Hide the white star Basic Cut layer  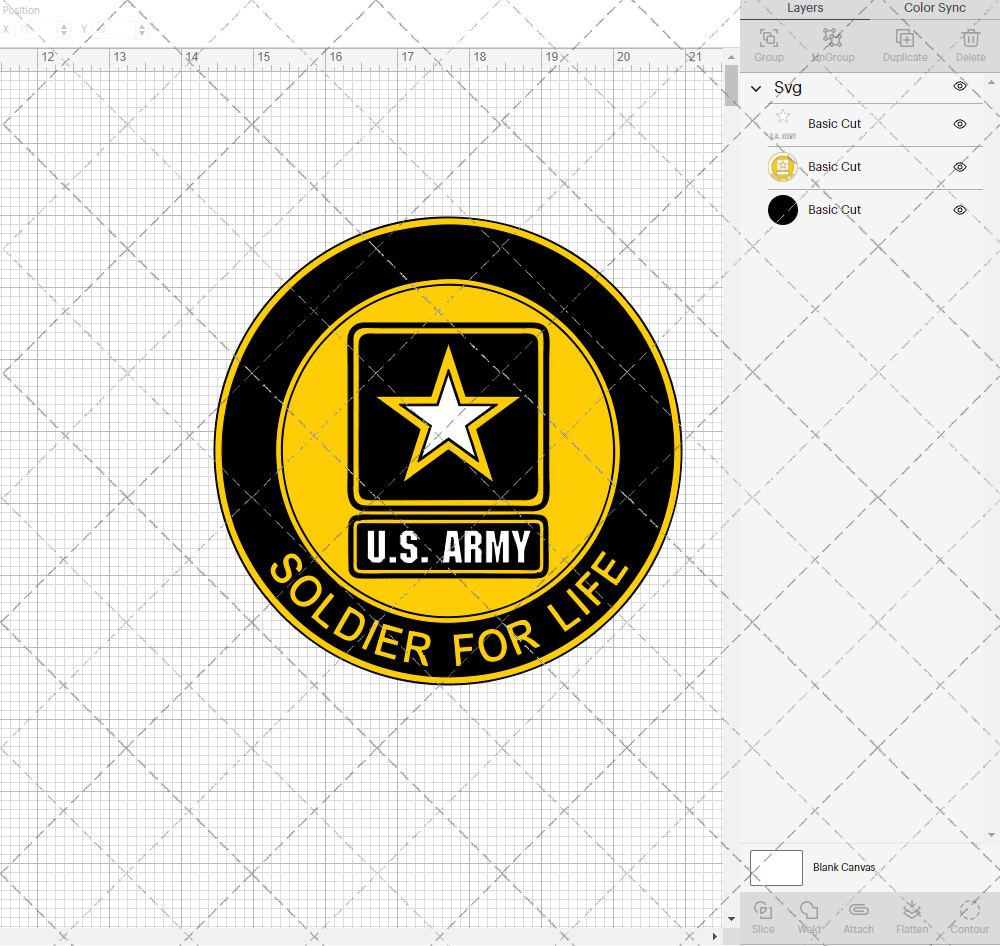coord(960,124)
